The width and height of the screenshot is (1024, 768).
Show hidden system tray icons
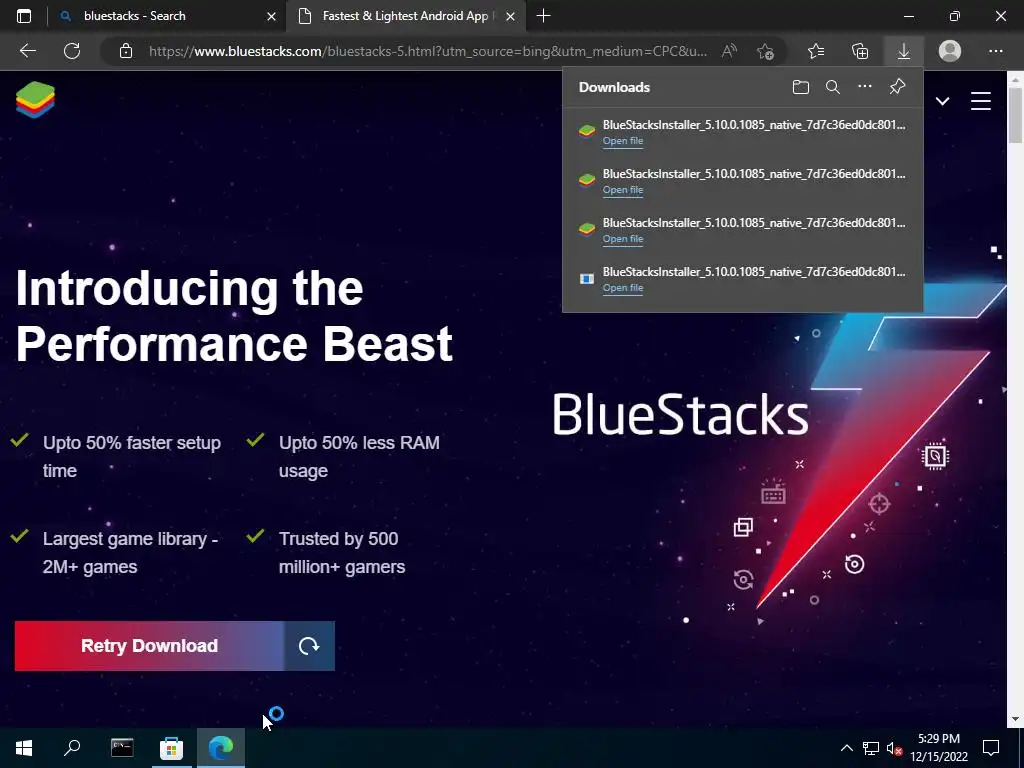point(846,748)
